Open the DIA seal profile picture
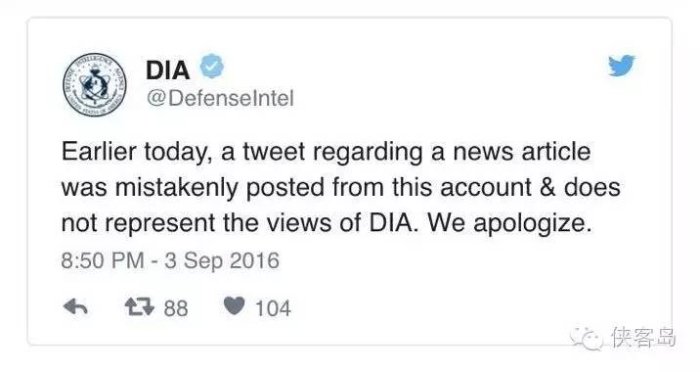This screenshot has height=372, width=700. (x=94, y=84)
